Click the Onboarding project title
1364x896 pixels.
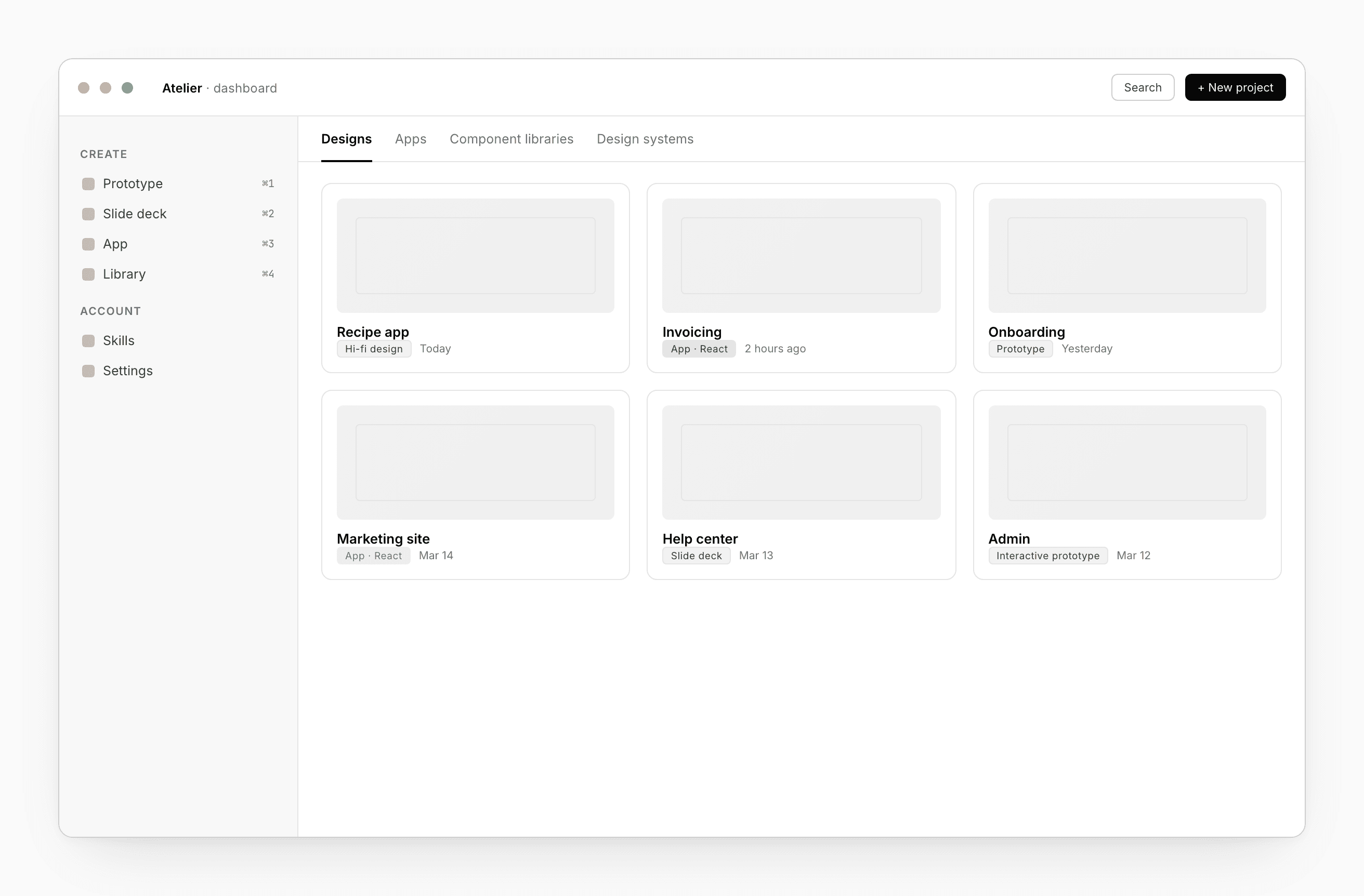[x=1027, y=332]
